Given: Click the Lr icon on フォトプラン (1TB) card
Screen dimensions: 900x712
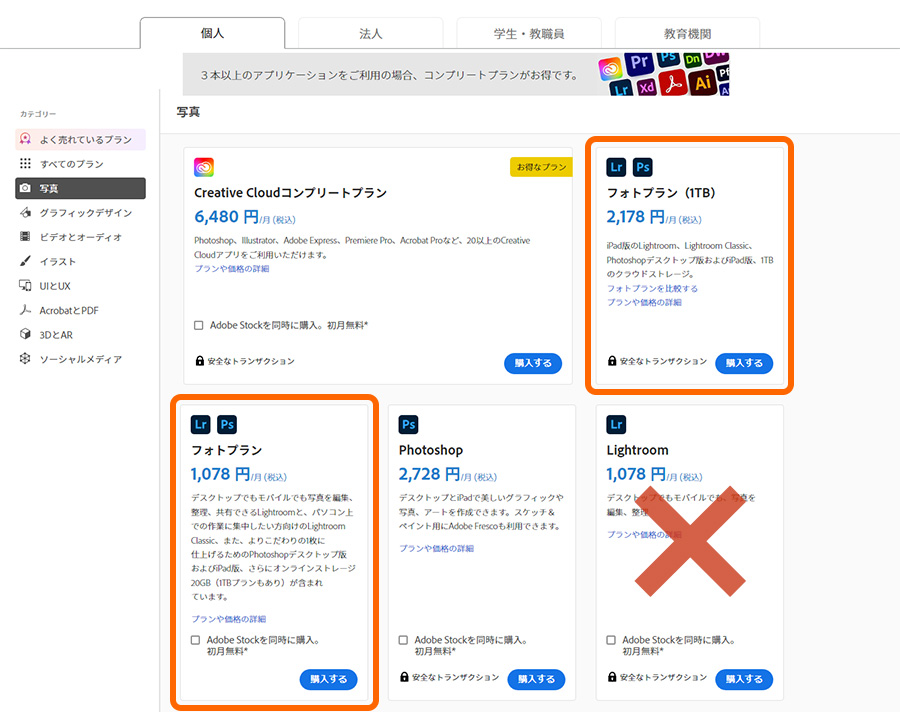Looking at the screenshot, I should tap(616, 167).
